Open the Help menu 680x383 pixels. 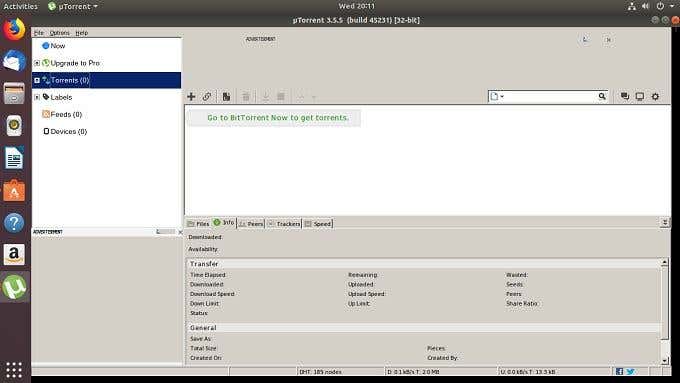point(82,33)
